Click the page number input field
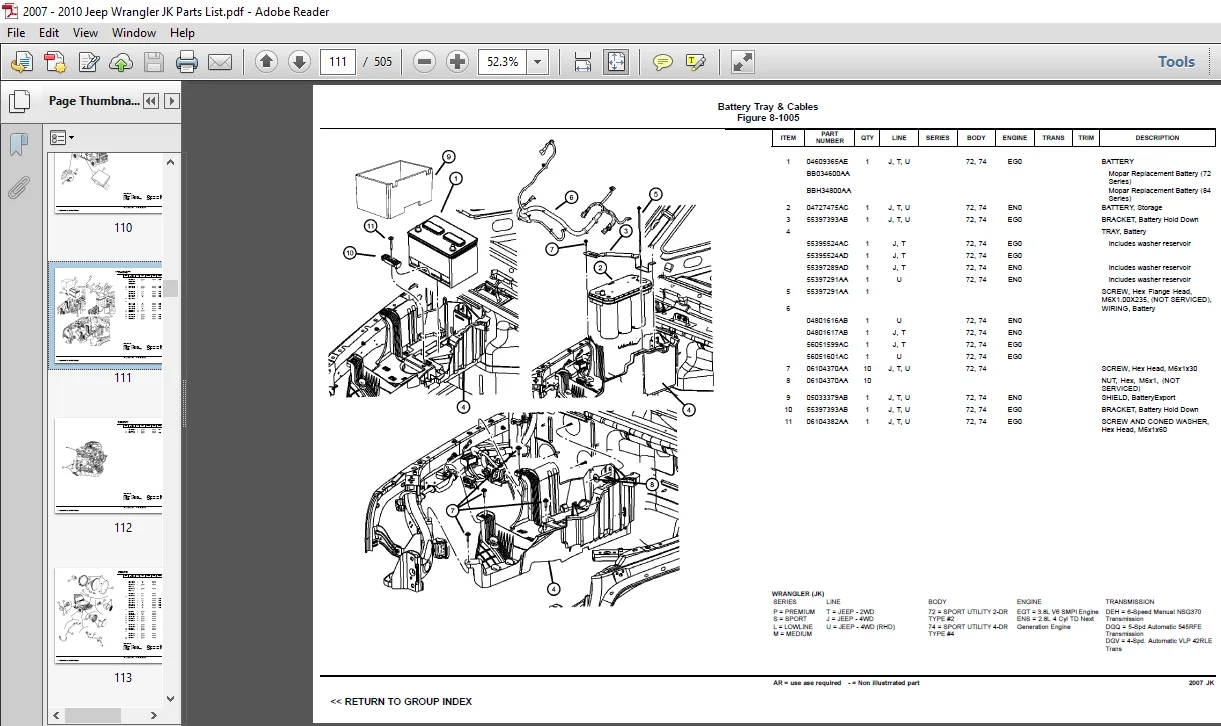Image resolution: width=1221 pixels, height=726 pixels. tap(338, 62)
